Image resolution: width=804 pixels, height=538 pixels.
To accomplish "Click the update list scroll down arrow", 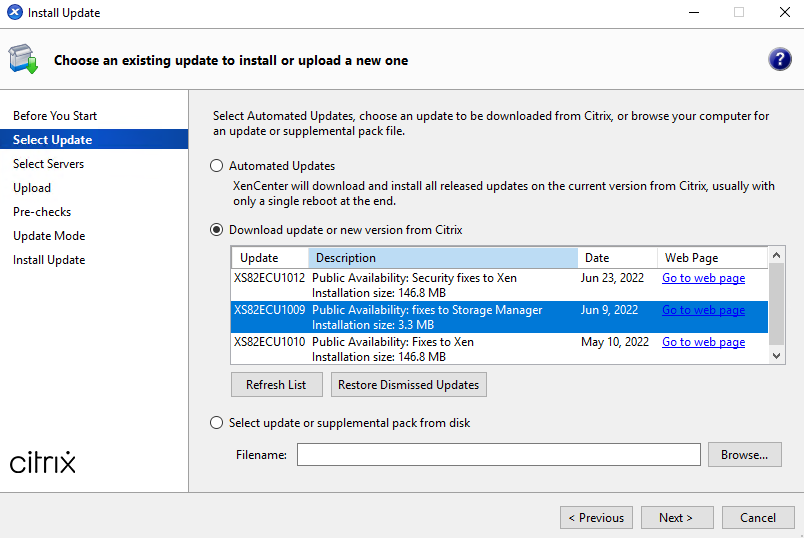I will 776,356.
